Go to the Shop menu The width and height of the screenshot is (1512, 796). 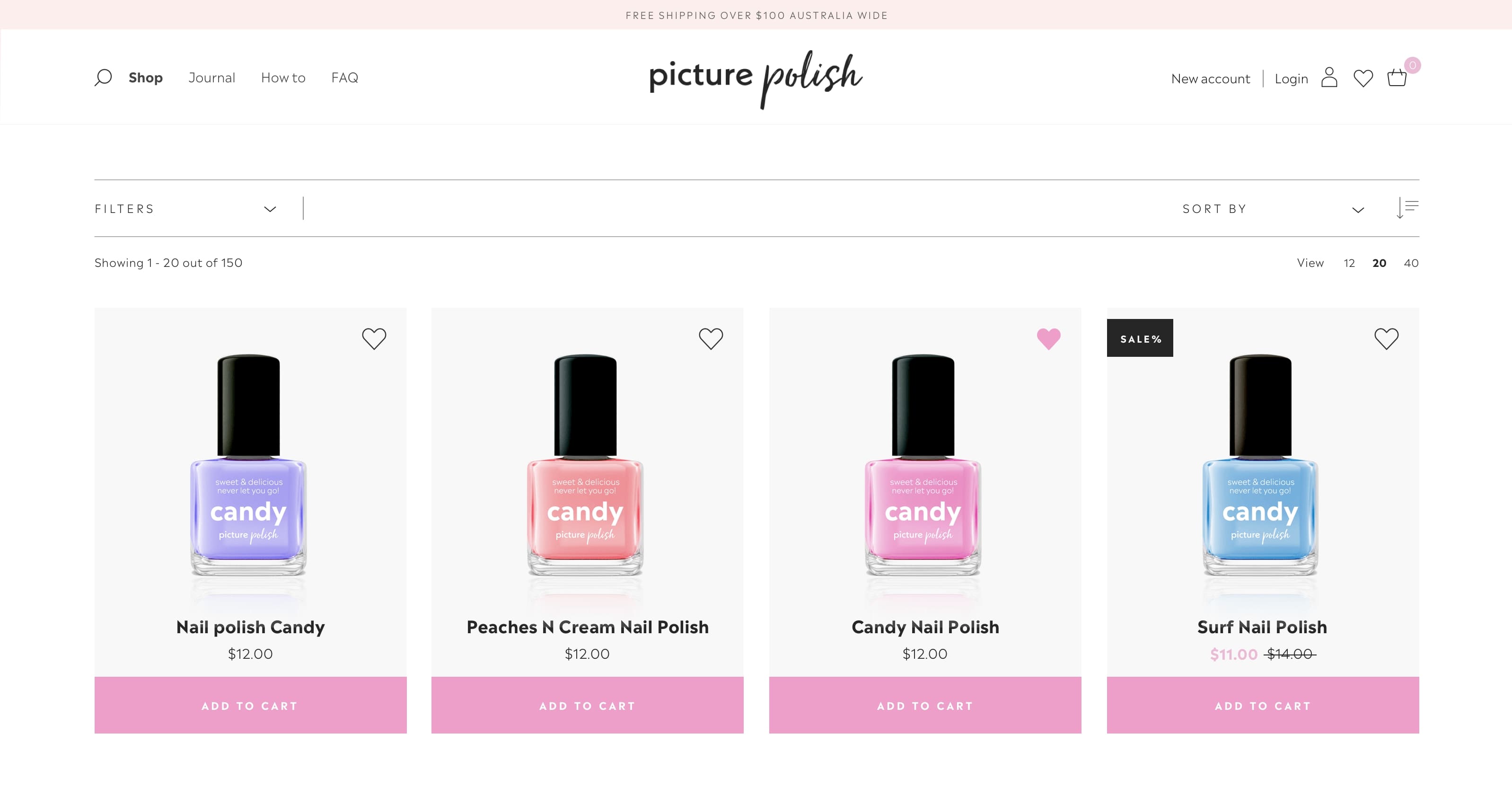pyautogui.click(x=146, y=78)
